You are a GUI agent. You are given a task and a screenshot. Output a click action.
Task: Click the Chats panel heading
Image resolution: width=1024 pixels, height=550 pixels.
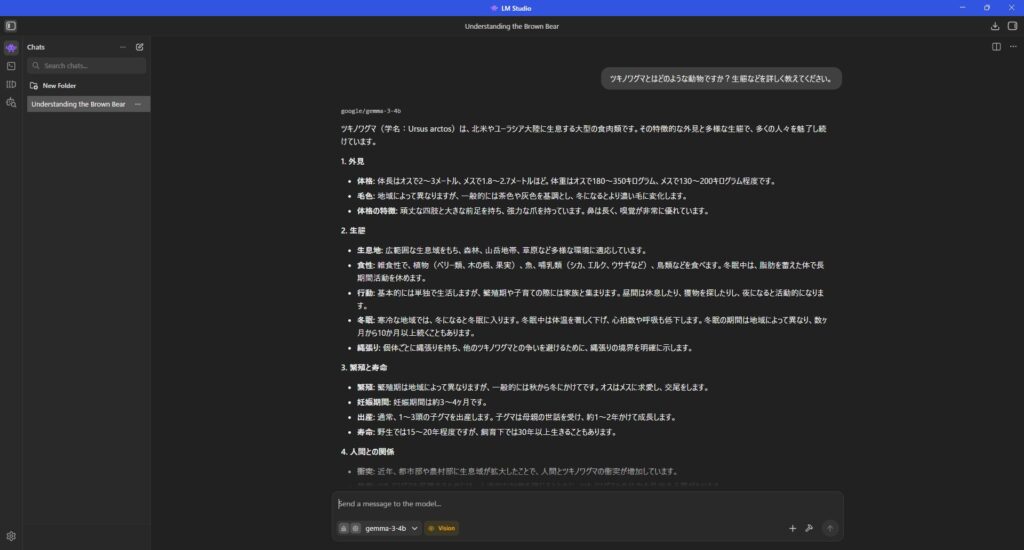[x=36, y=47]
